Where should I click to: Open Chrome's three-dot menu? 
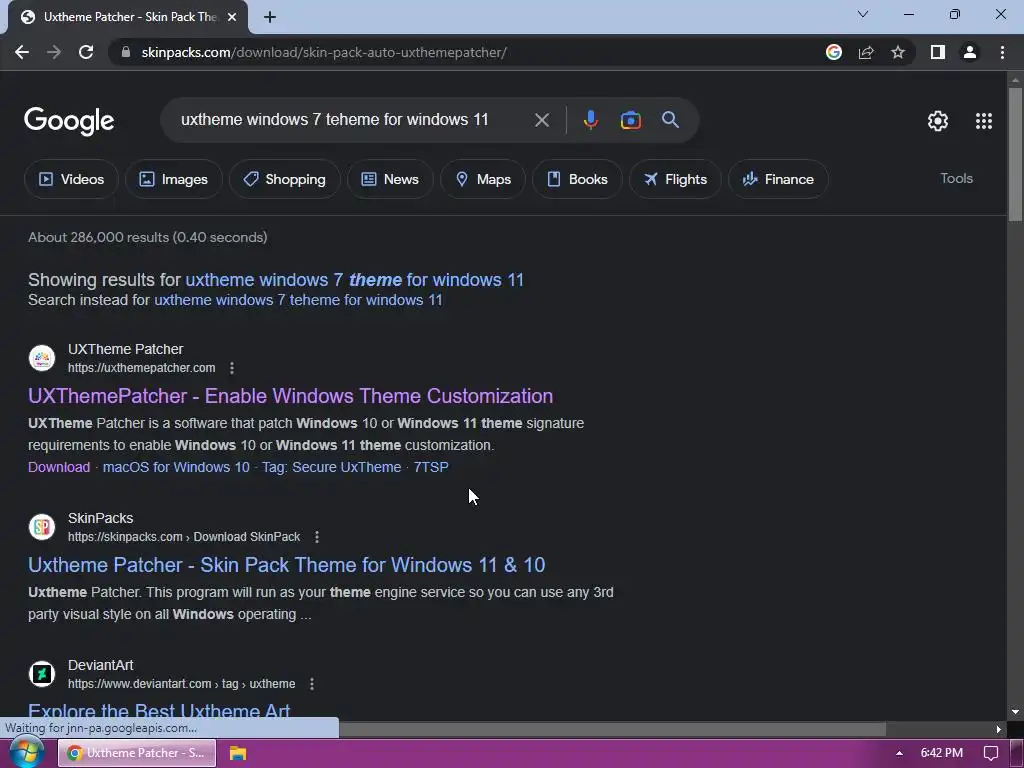click(x=1002, y=52)
